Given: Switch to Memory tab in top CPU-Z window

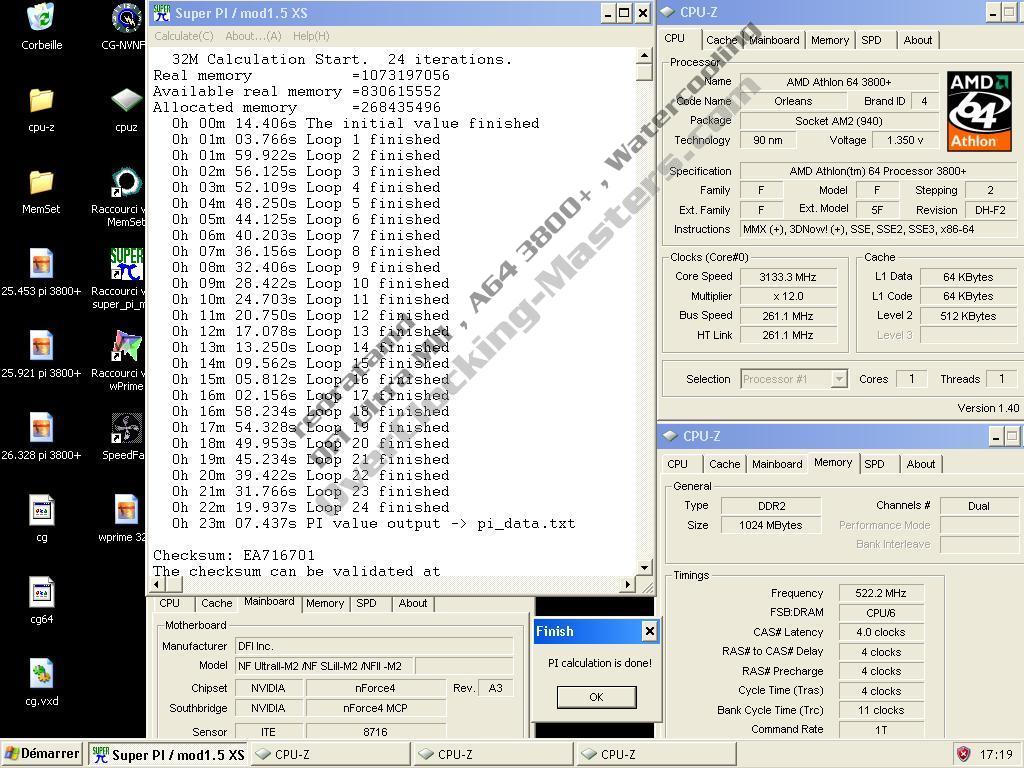Looking at the screenshot, I should coord(830,40).
